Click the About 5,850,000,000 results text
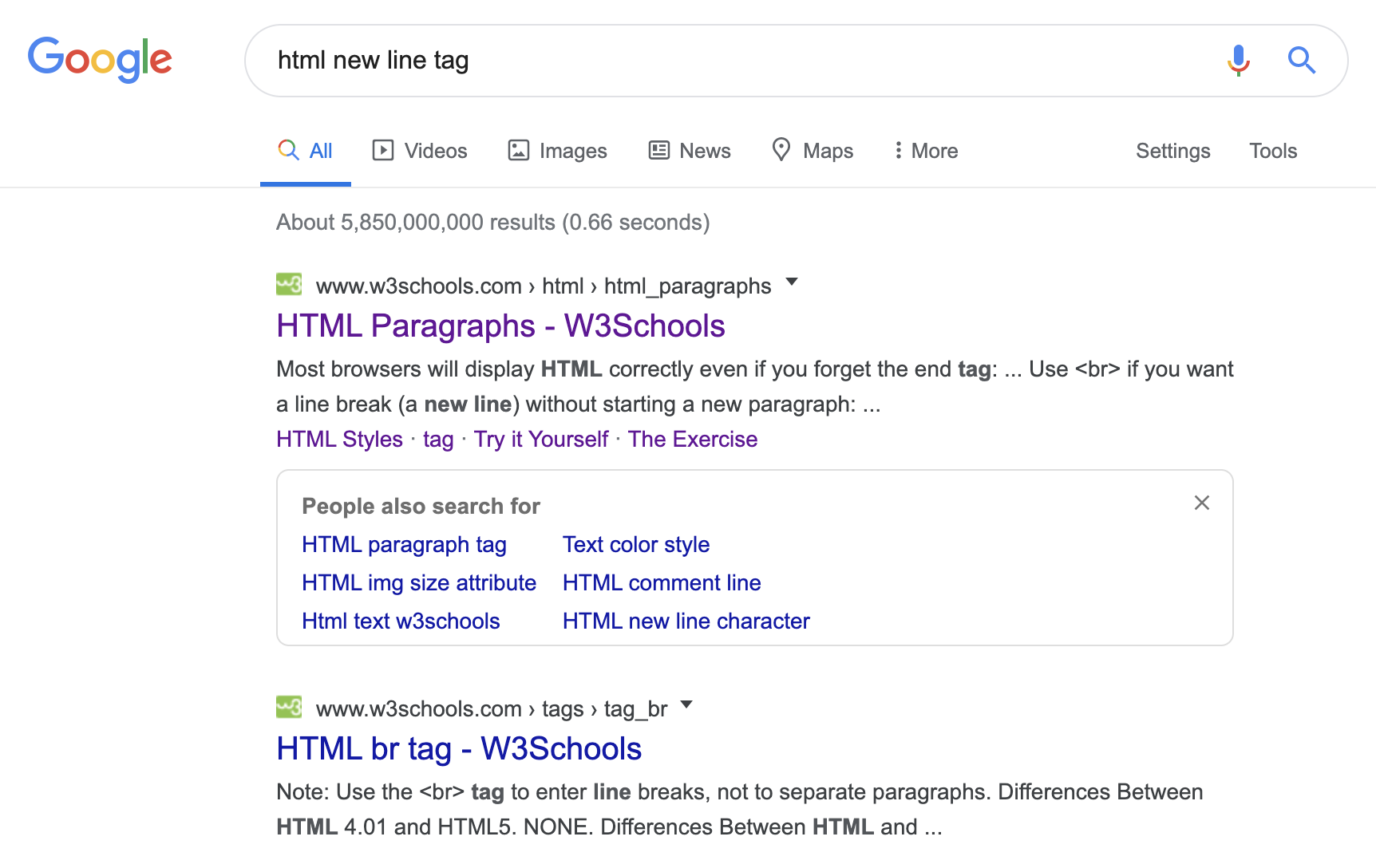Viewport: 1376px width, 868px height. (492, 223)
